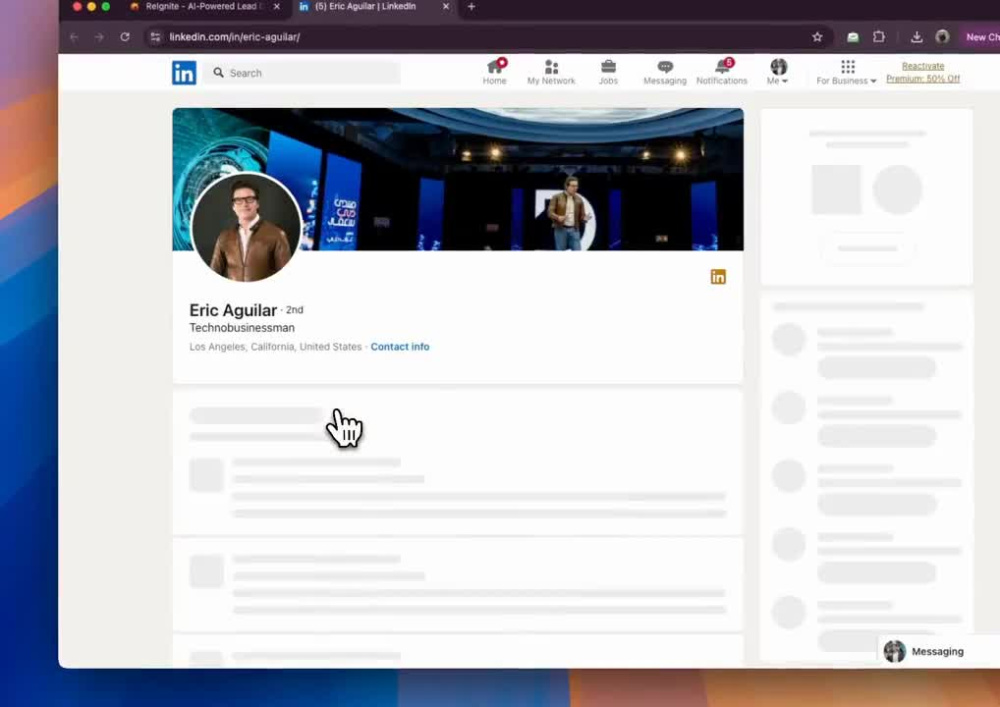
Task: Click Eric Aguilar's profile photo
Action: 246,227
